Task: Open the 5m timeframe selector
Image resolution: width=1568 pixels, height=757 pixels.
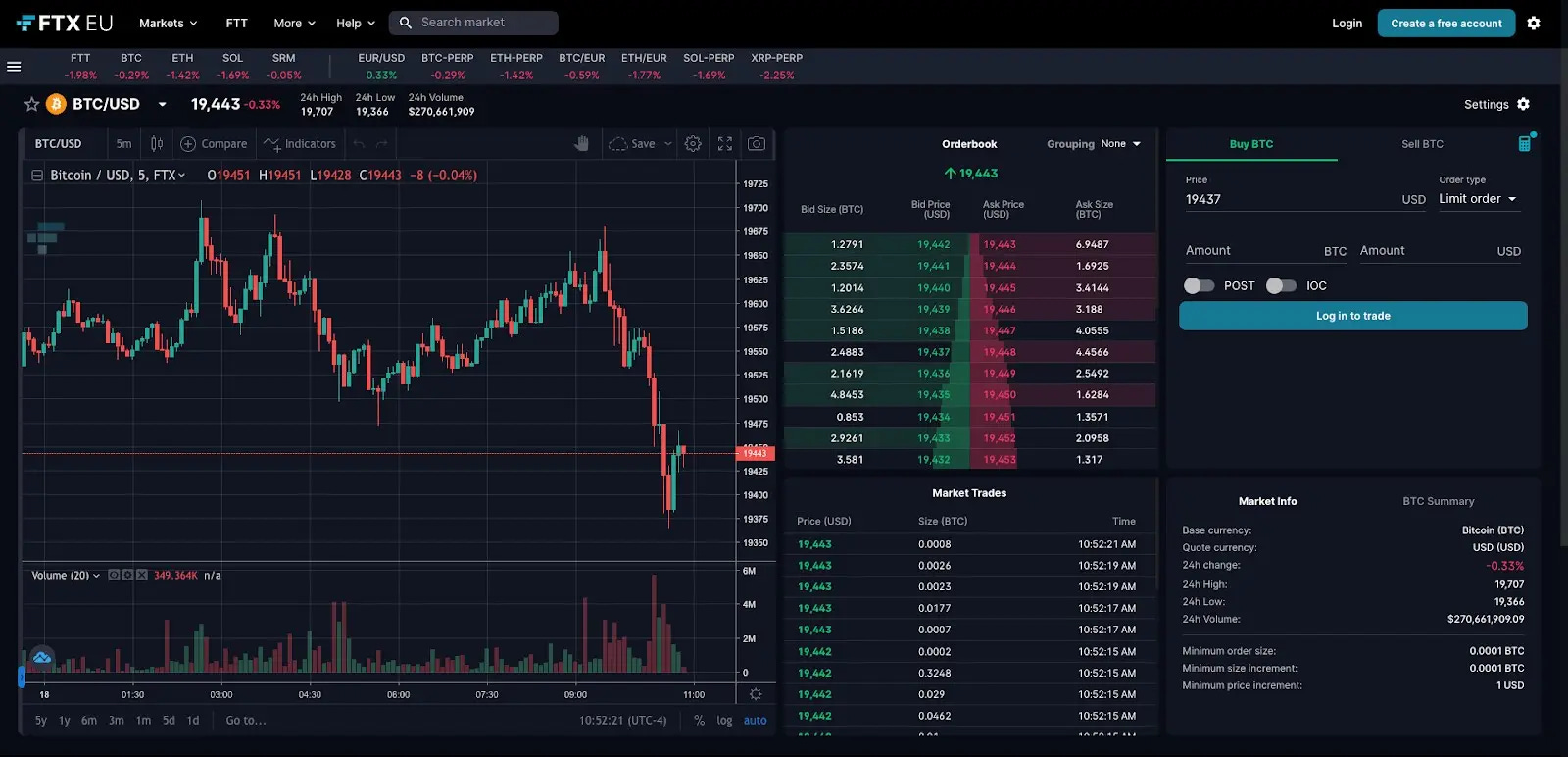Action: click(123, 143)
